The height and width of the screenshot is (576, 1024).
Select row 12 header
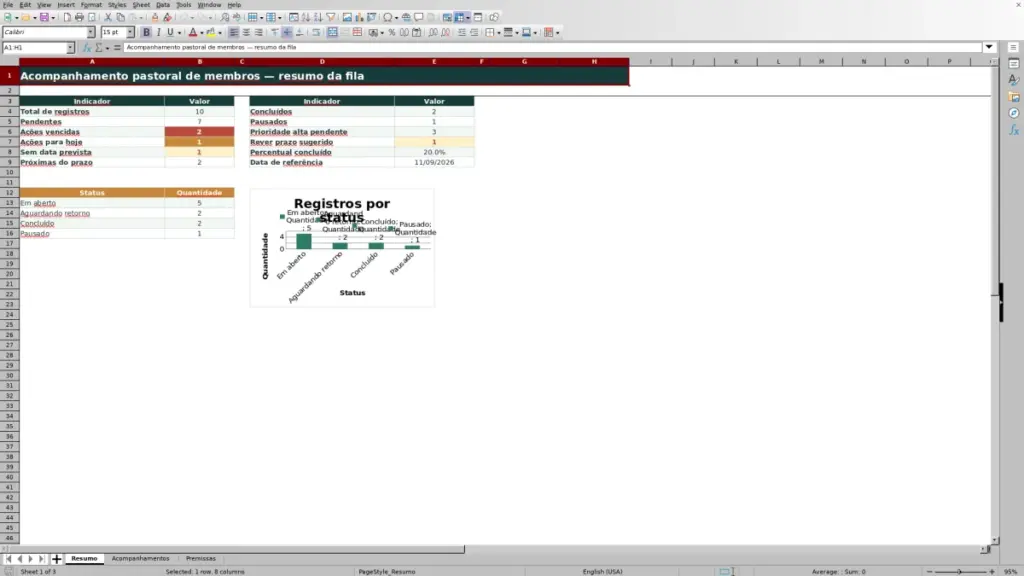[x=10, y=193]
